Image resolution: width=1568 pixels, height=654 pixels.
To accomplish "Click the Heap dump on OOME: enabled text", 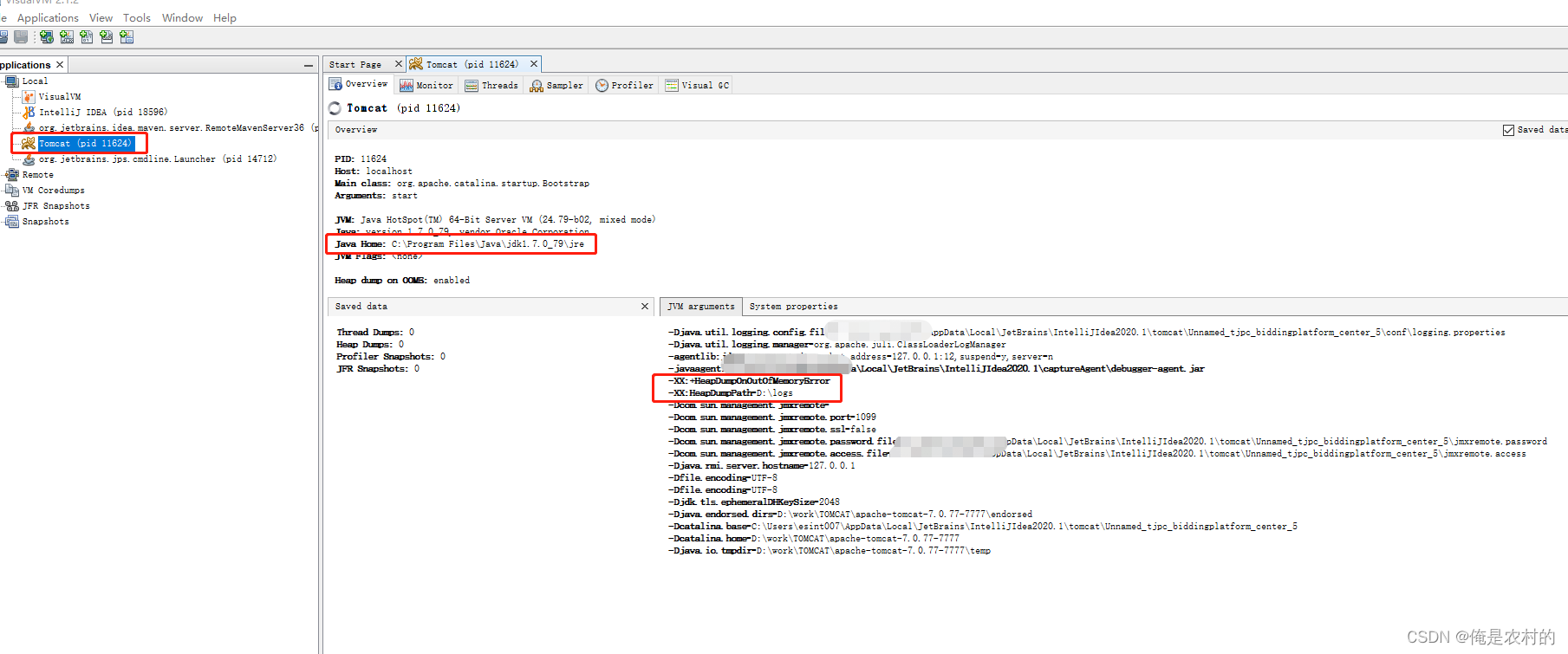I will (x=402, y=281).
